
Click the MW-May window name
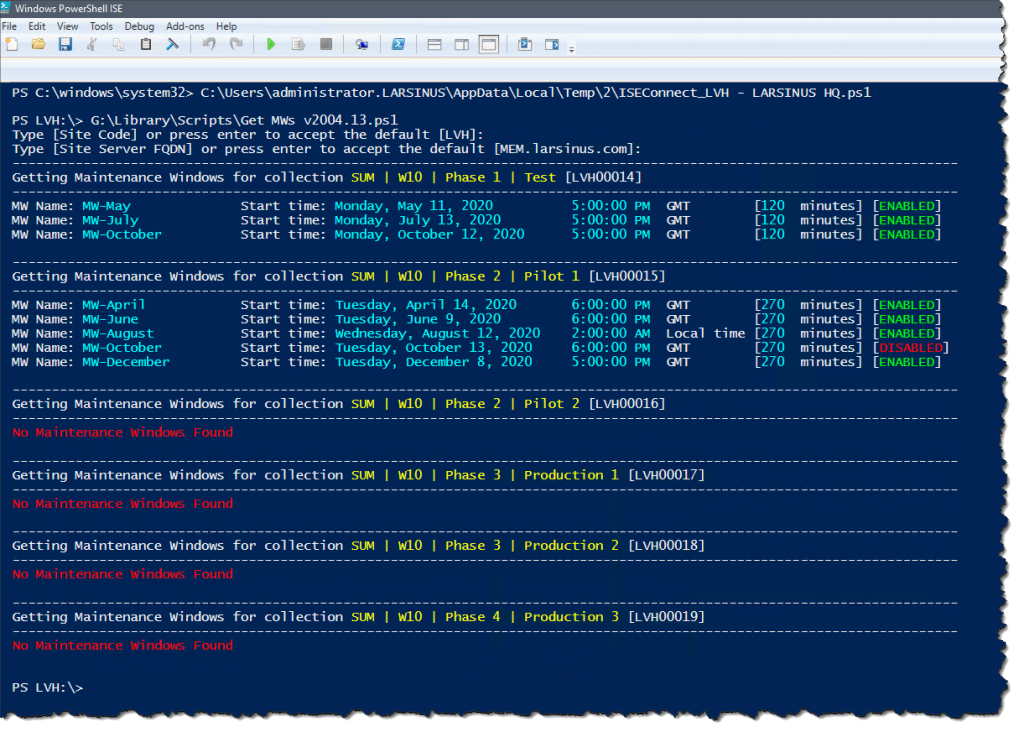(106, 206)
